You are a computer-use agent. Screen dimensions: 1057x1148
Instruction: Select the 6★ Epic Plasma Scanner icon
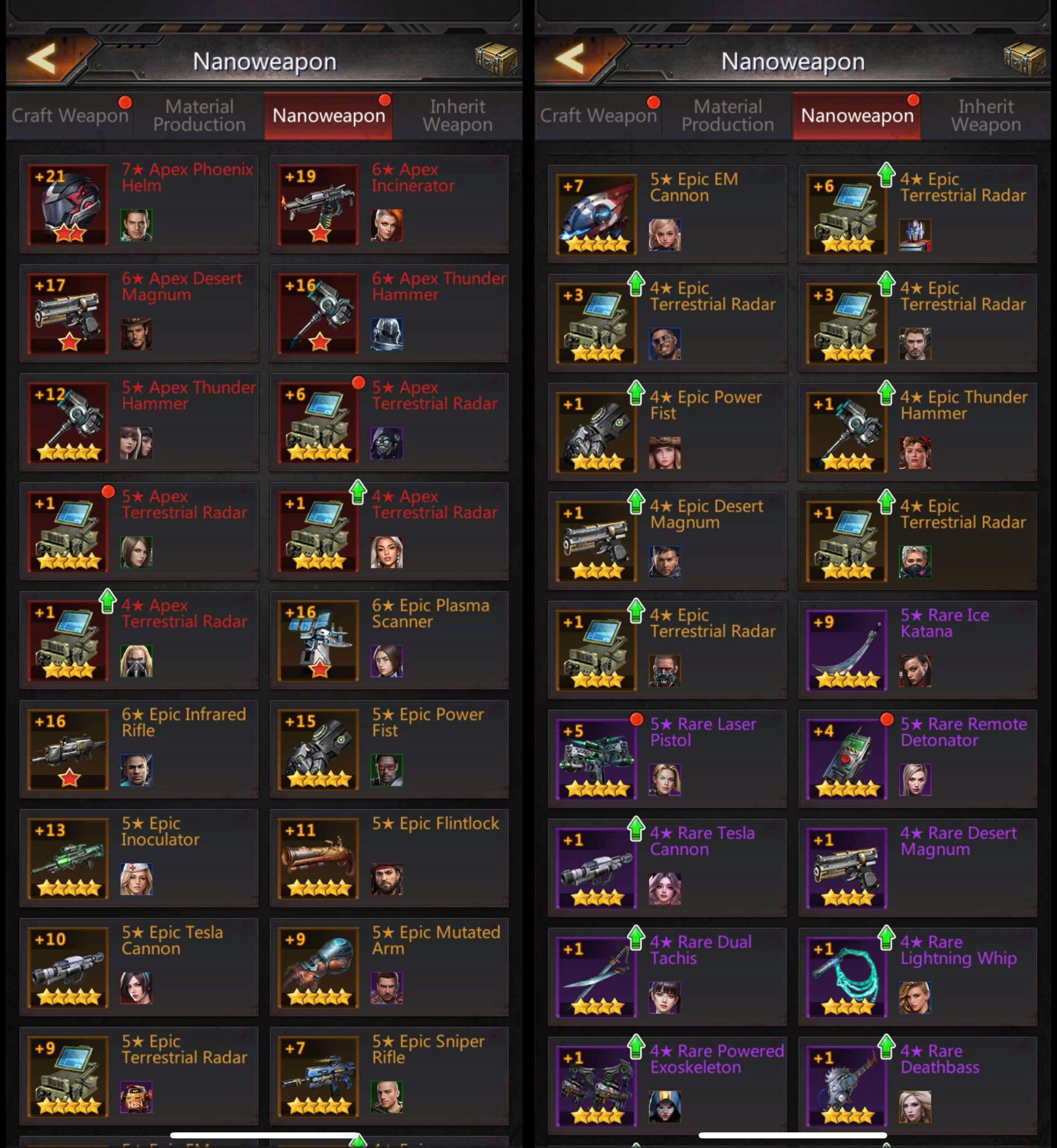(x=319, y=640)
